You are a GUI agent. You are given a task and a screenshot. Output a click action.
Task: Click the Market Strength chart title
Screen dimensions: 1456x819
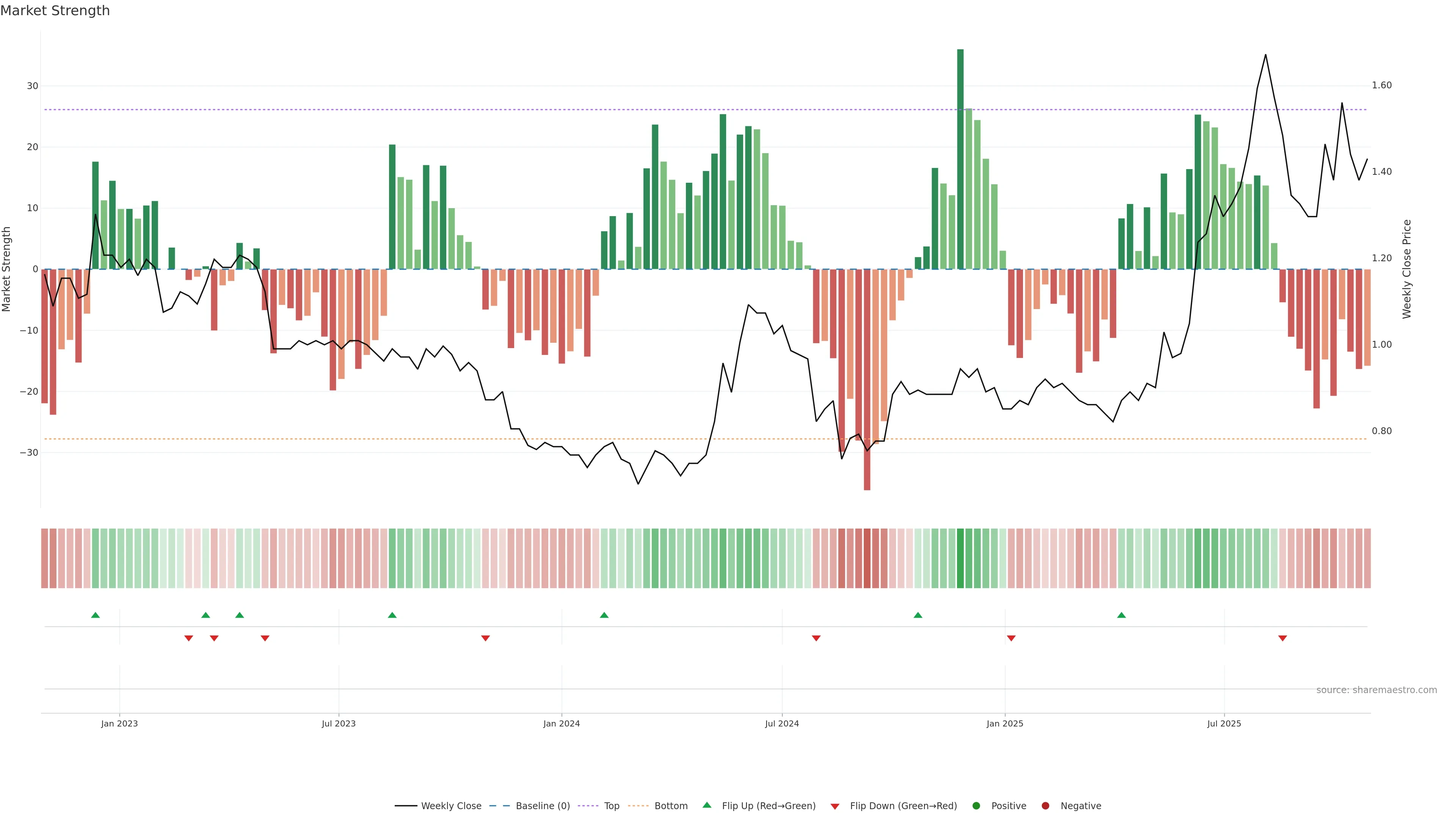(55, 11)
